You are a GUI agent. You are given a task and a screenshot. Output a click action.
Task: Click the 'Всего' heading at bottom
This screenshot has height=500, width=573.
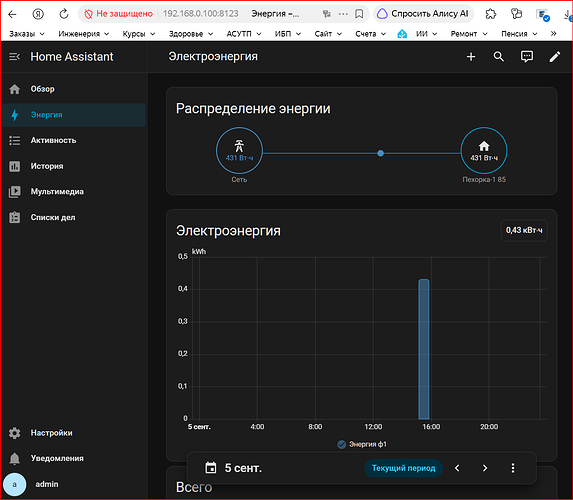tap(194, 488)
